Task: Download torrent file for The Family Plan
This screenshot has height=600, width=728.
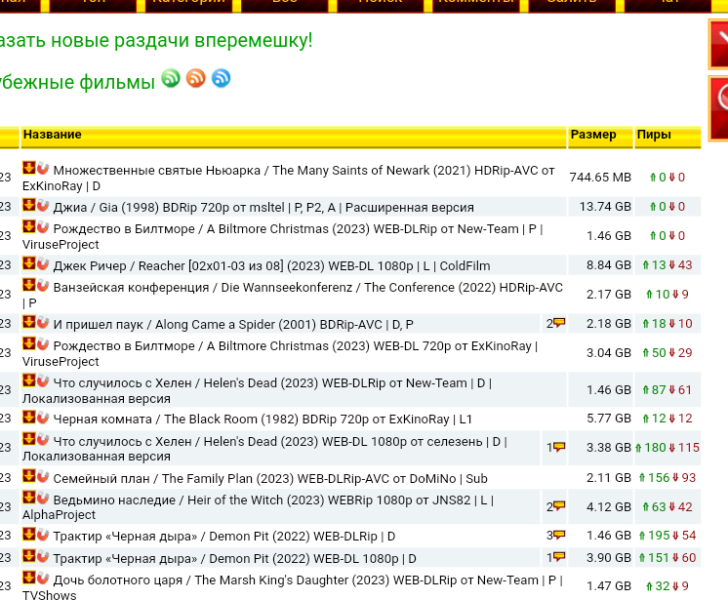Action: 29,476
